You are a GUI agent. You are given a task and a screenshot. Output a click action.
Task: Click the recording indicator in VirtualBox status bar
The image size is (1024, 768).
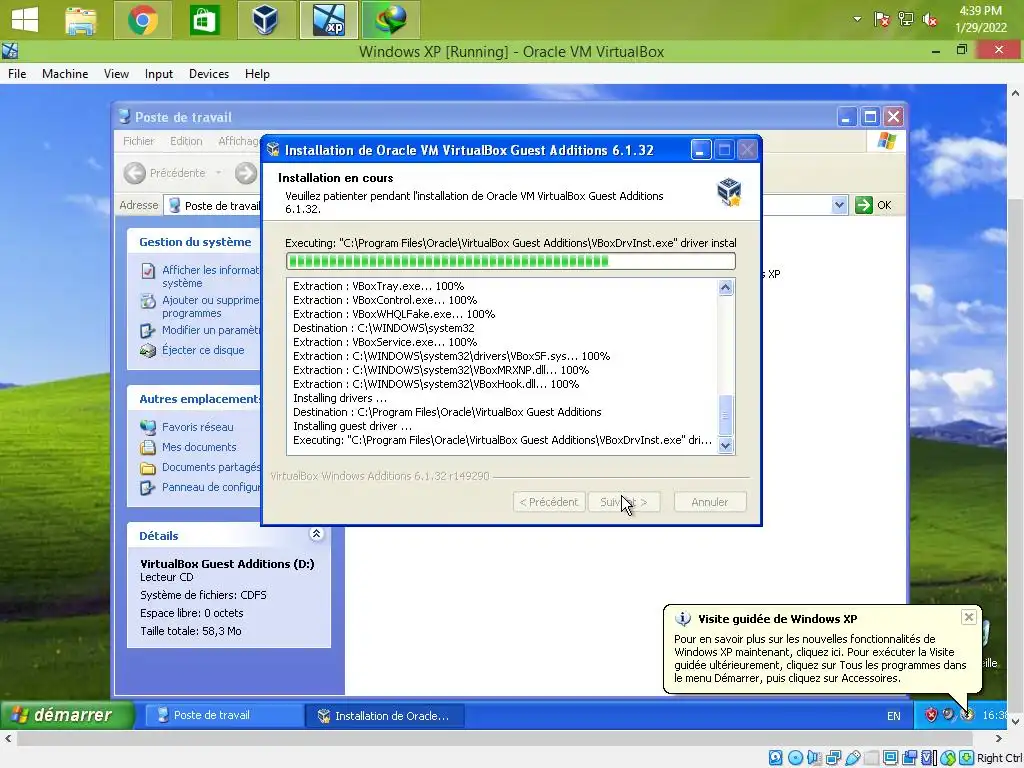click(x=909, y=758)
